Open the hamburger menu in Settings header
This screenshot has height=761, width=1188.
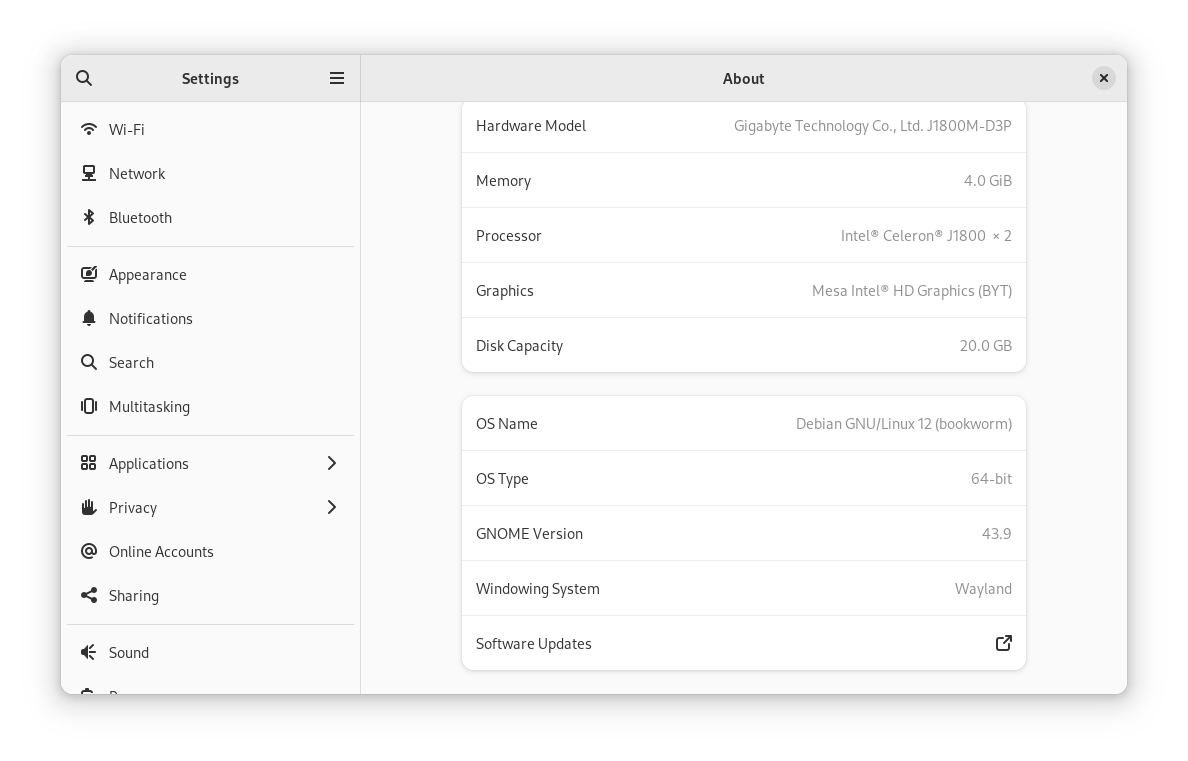click(x=336, y=78)
